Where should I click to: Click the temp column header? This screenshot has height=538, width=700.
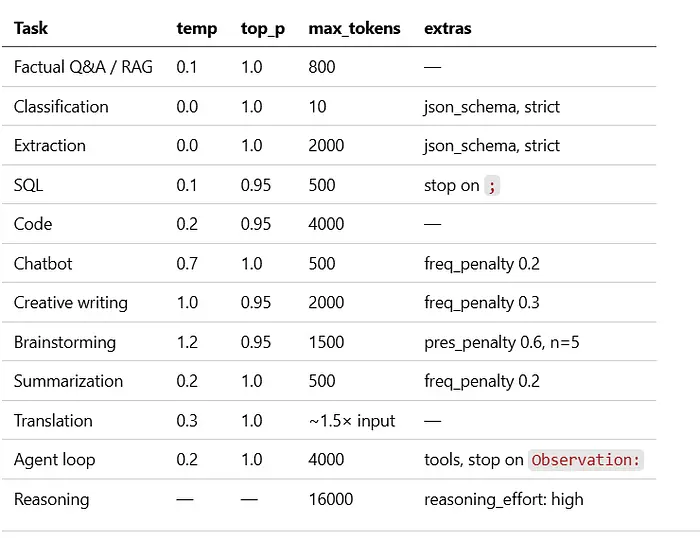coord(196,28)
